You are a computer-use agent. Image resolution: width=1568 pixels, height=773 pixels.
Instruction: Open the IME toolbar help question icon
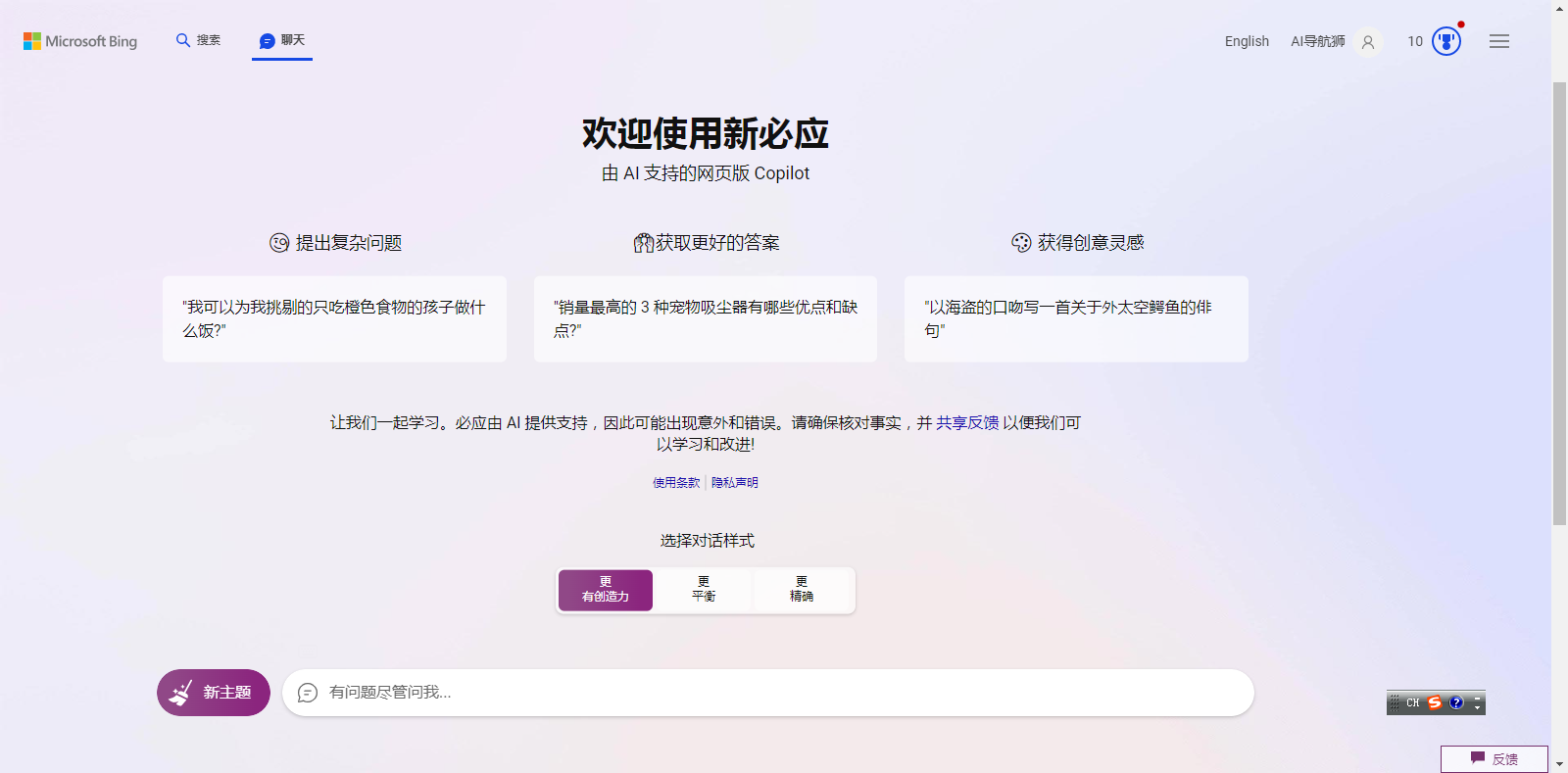[1456, 702]
